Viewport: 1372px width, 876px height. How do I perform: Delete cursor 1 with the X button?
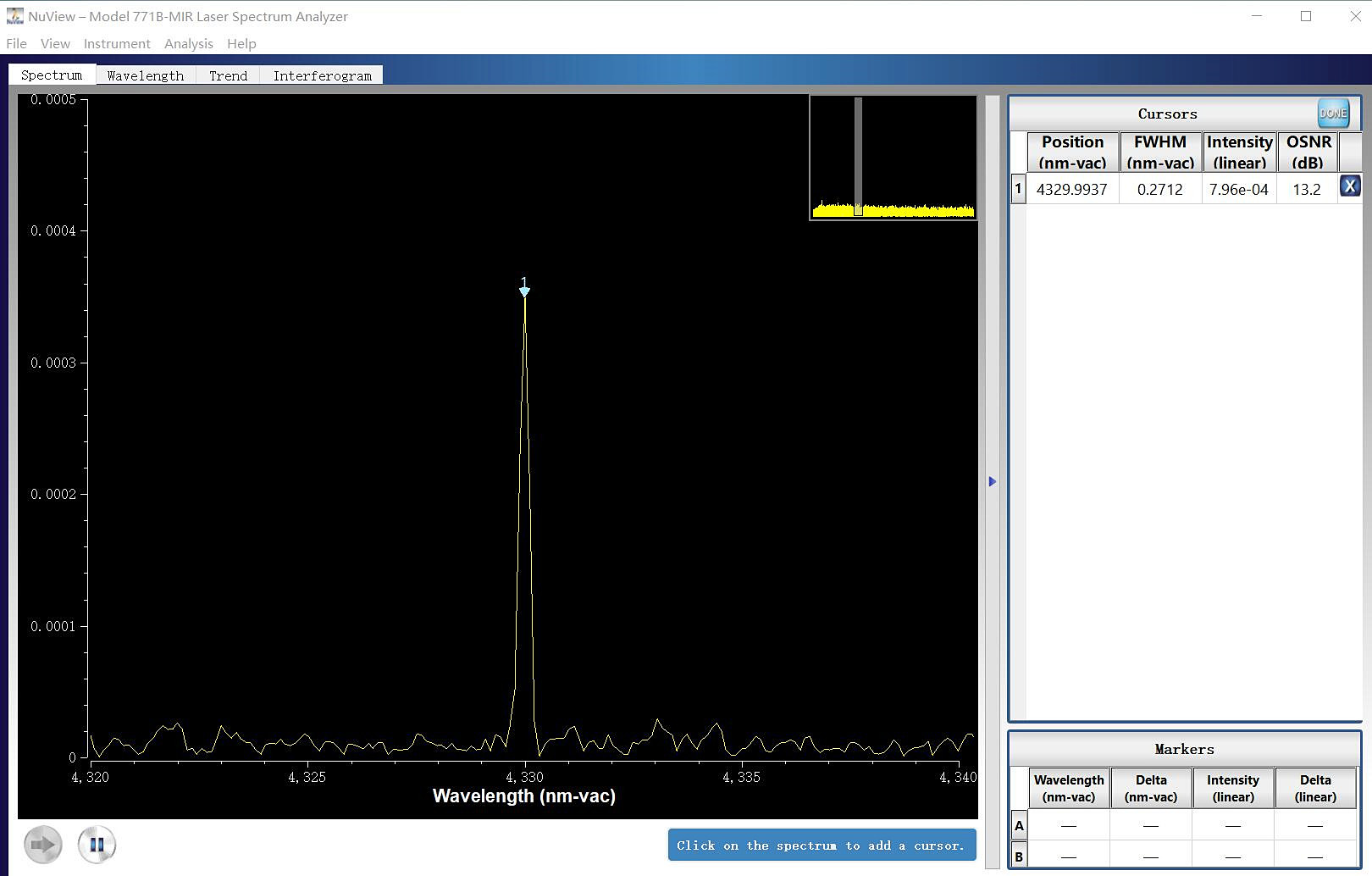pyautogui.click(x=1350, y=186)
